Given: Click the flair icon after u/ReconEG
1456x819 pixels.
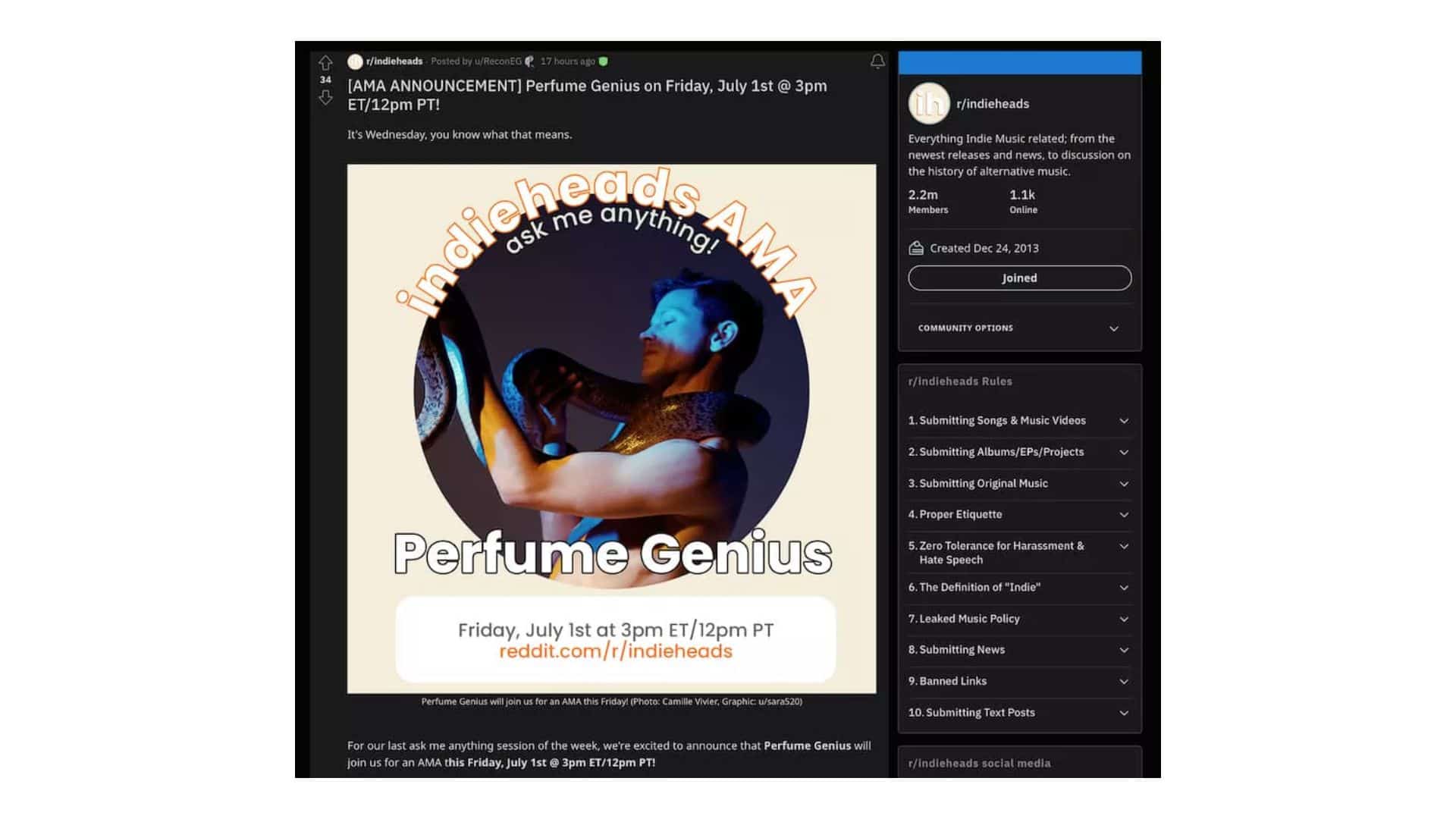Looking at the screenshot, I should tap(529, 61).
